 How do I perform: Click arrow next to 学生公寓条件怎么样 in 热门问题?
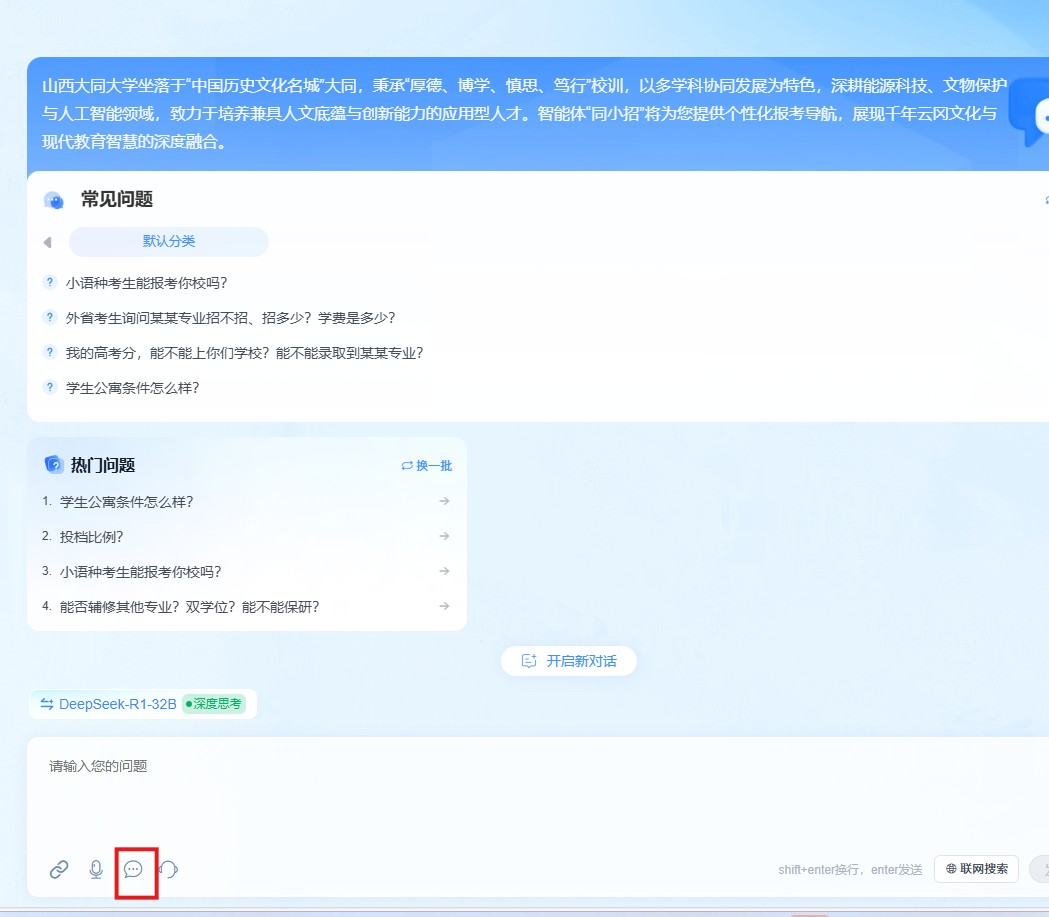444,501
